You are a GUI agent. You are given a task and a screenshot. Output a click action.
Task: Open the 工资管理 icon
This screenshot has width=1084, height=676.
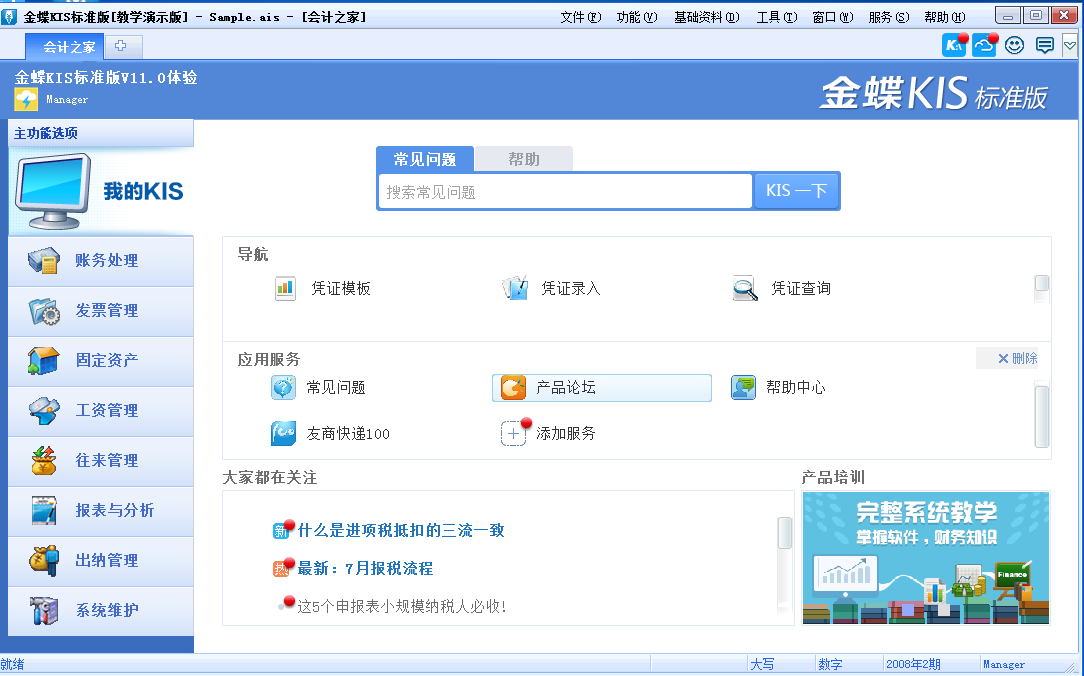44,411
